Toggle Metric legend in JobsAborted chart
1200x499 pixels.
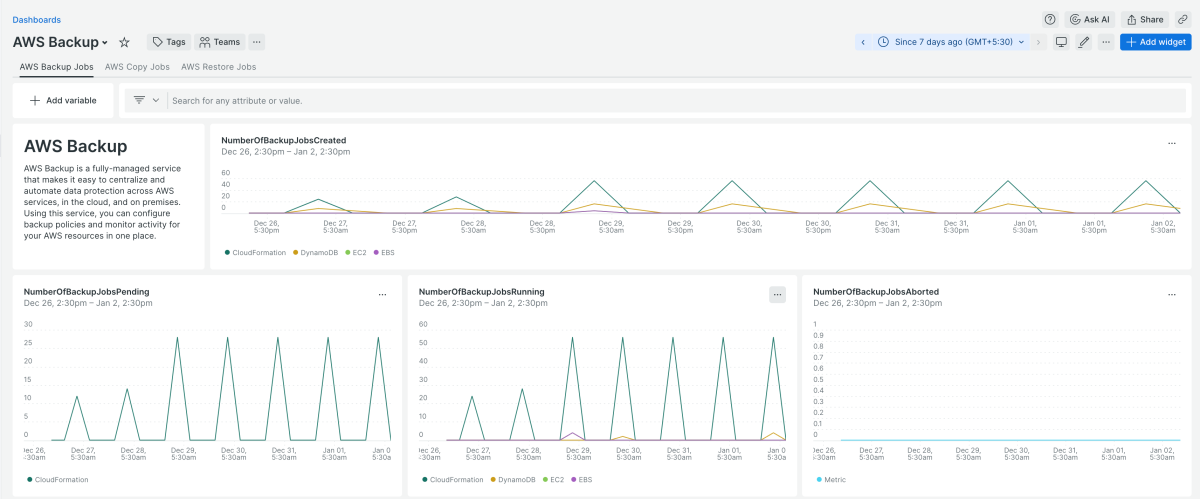click(831, 480)
